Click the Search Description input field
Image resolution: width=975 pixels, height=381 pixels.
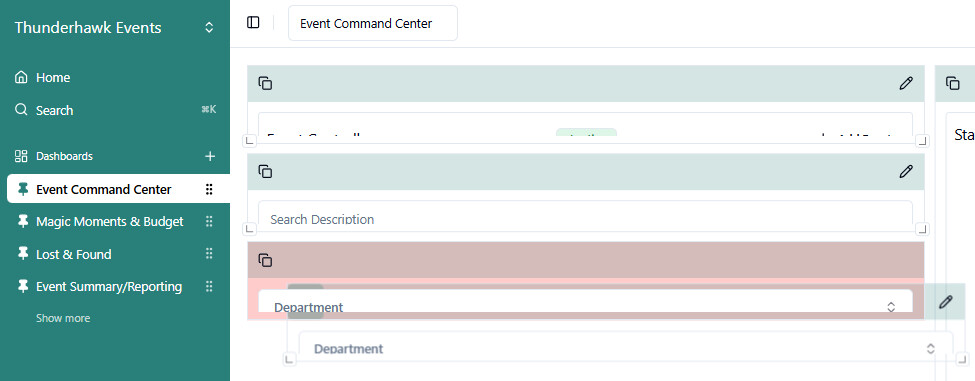coord(585,214)
